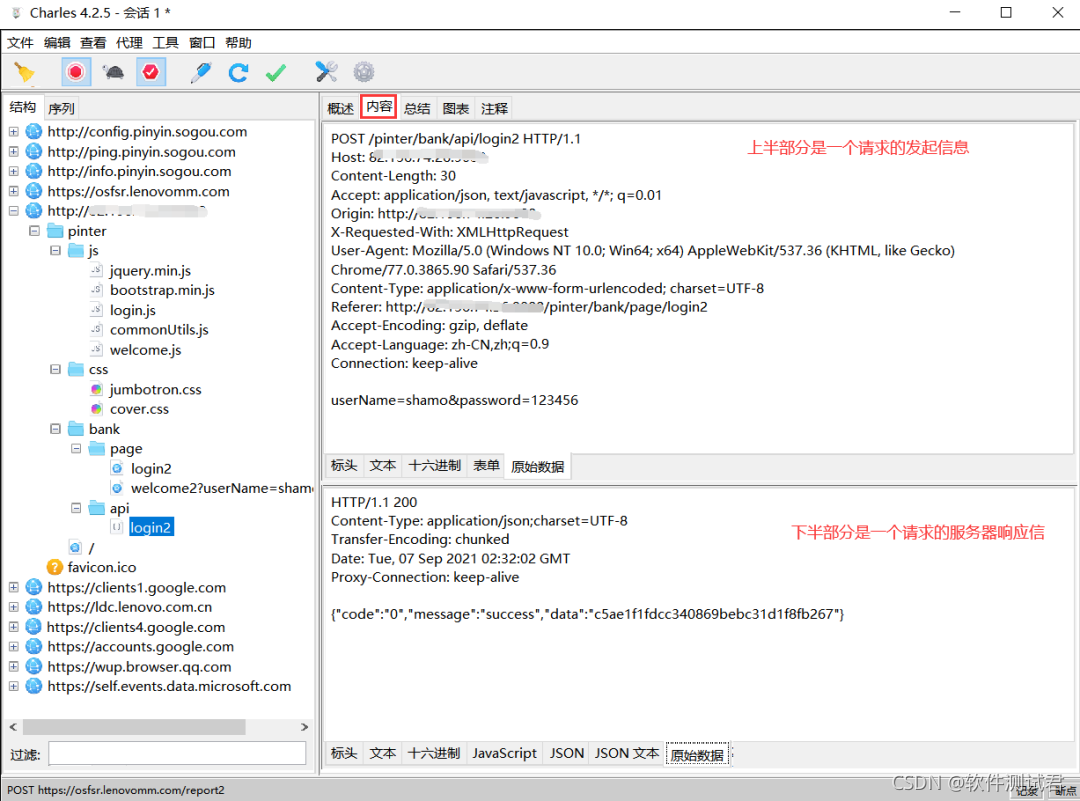Image resolution: width=1080 pixels, height=801 pixels.
Task: Switch to the 注释 tab
Action: tap(494, 108)
